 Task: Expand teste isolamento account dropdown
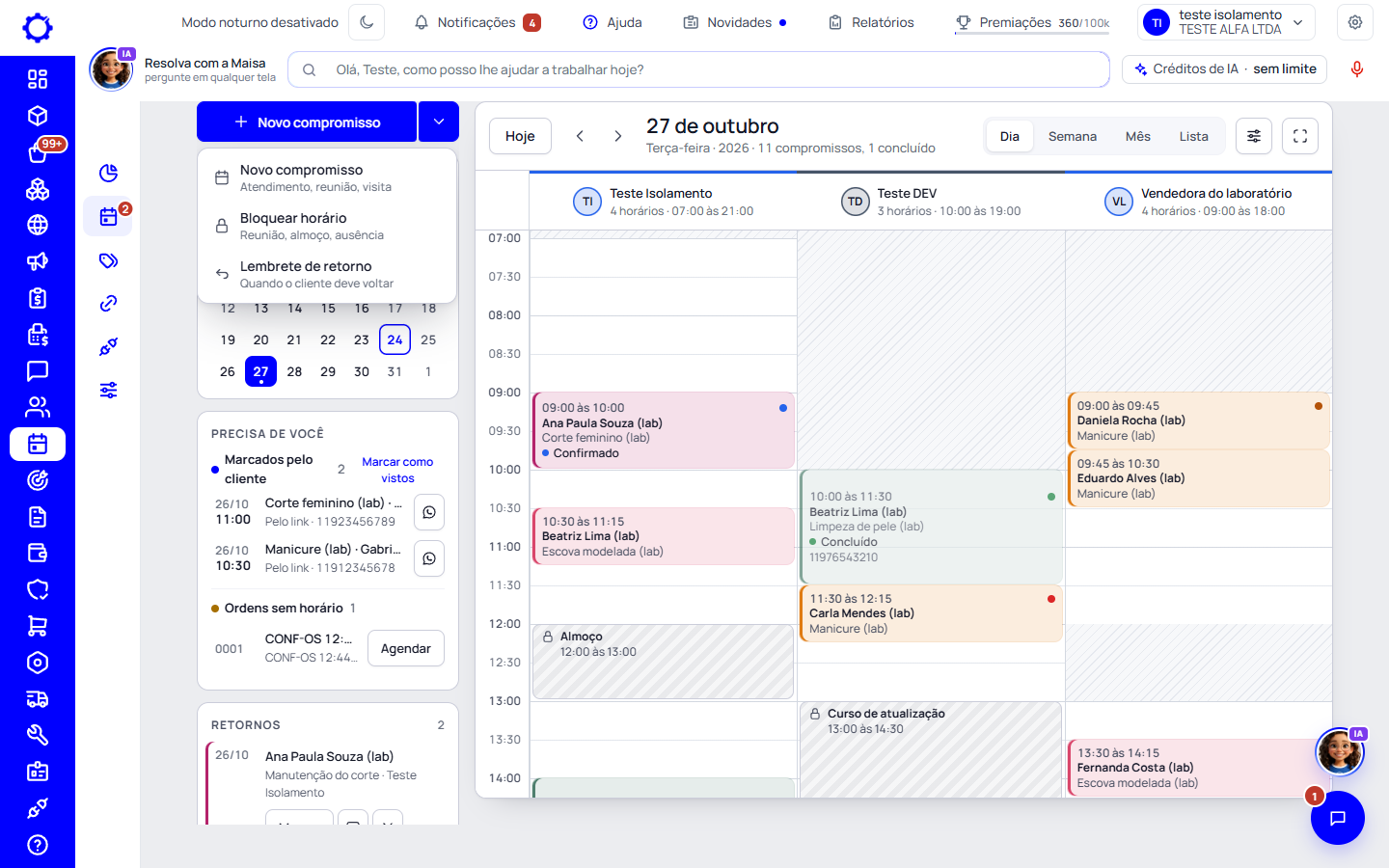click(x=1226, y=22)
